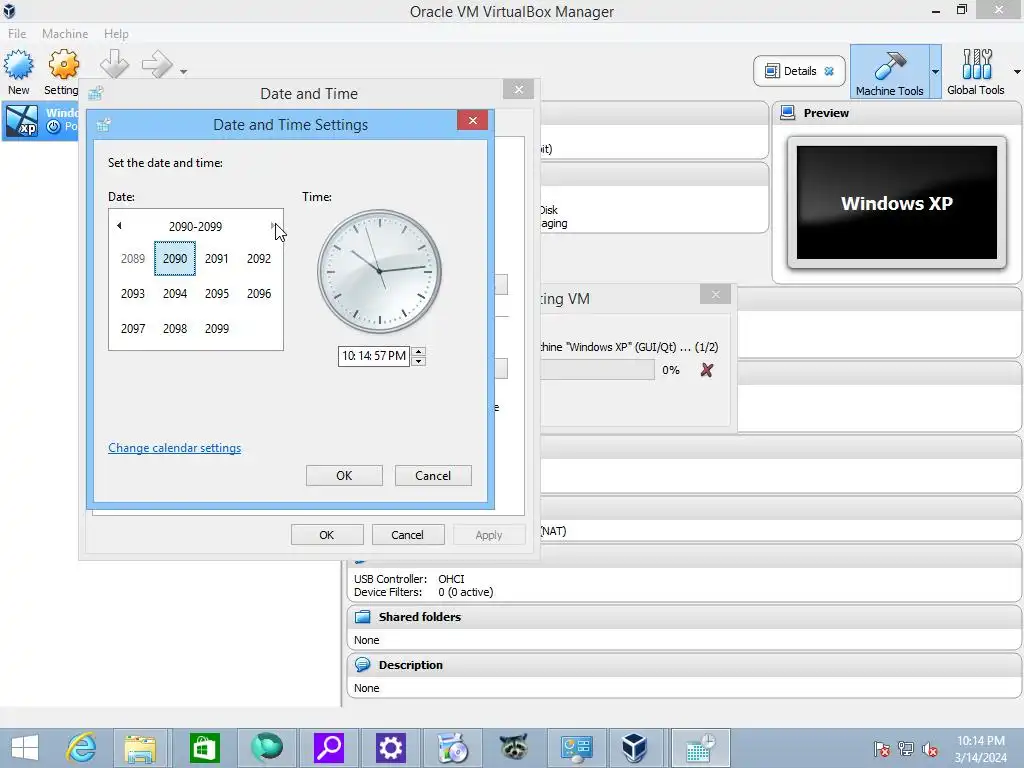Close the Details tool with its X icon
The image size is (1024, 768).
click(x=829, y=71)
